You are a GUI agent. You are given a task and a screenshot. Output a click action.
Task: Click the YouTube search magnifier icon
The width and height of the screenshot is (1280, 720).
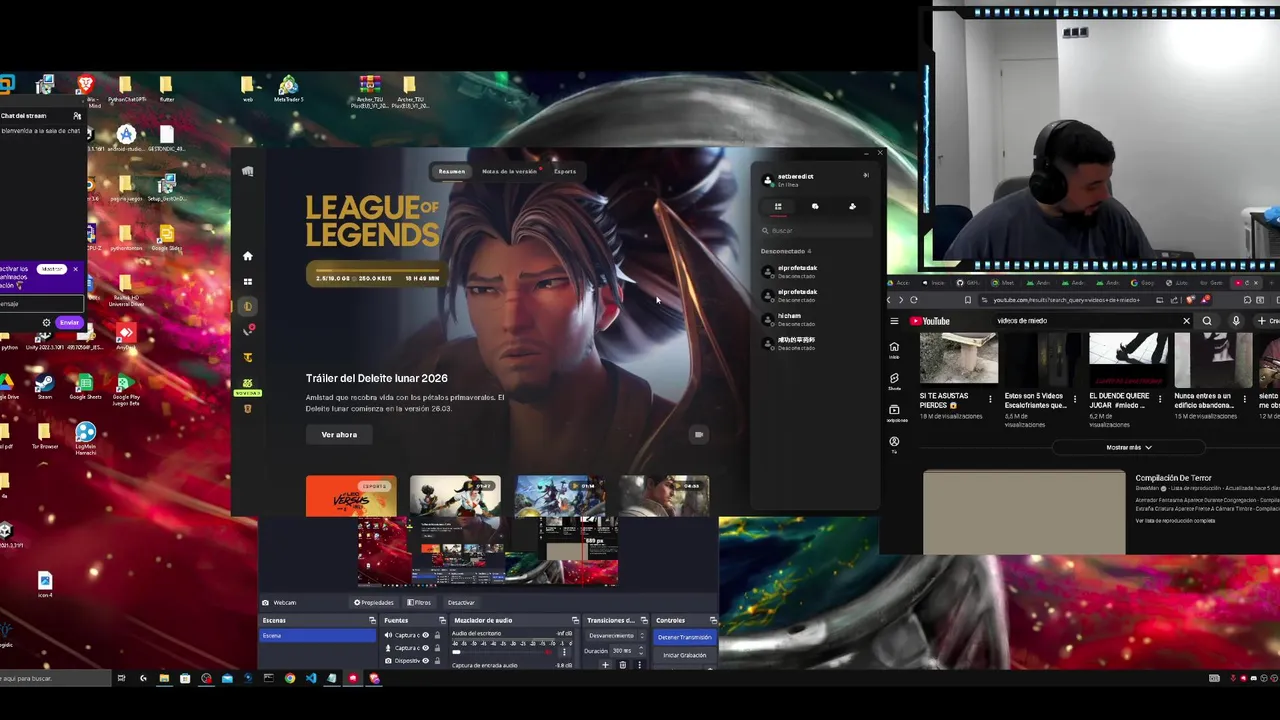[x=1207, y=321]
